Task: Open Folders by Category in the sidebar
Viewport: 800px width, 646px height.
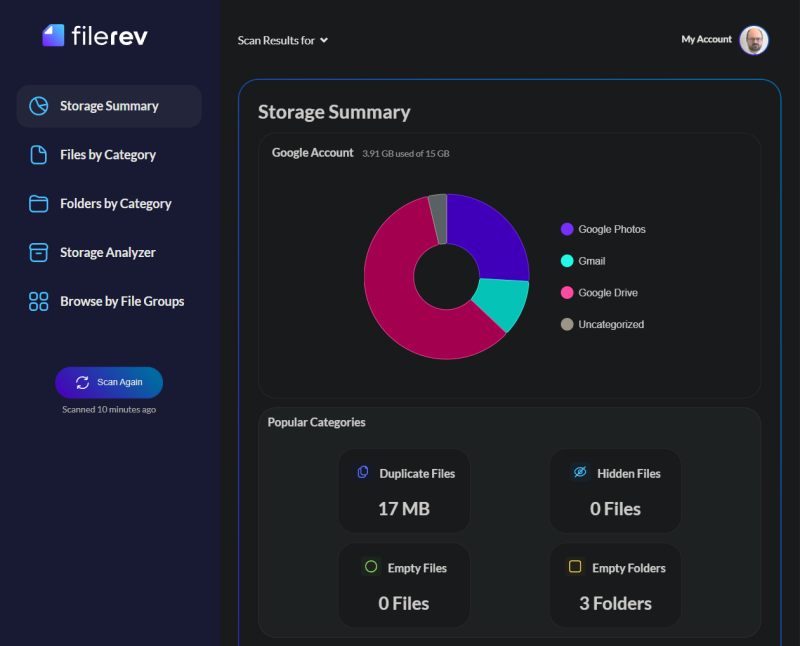Action: coord(109,204)
